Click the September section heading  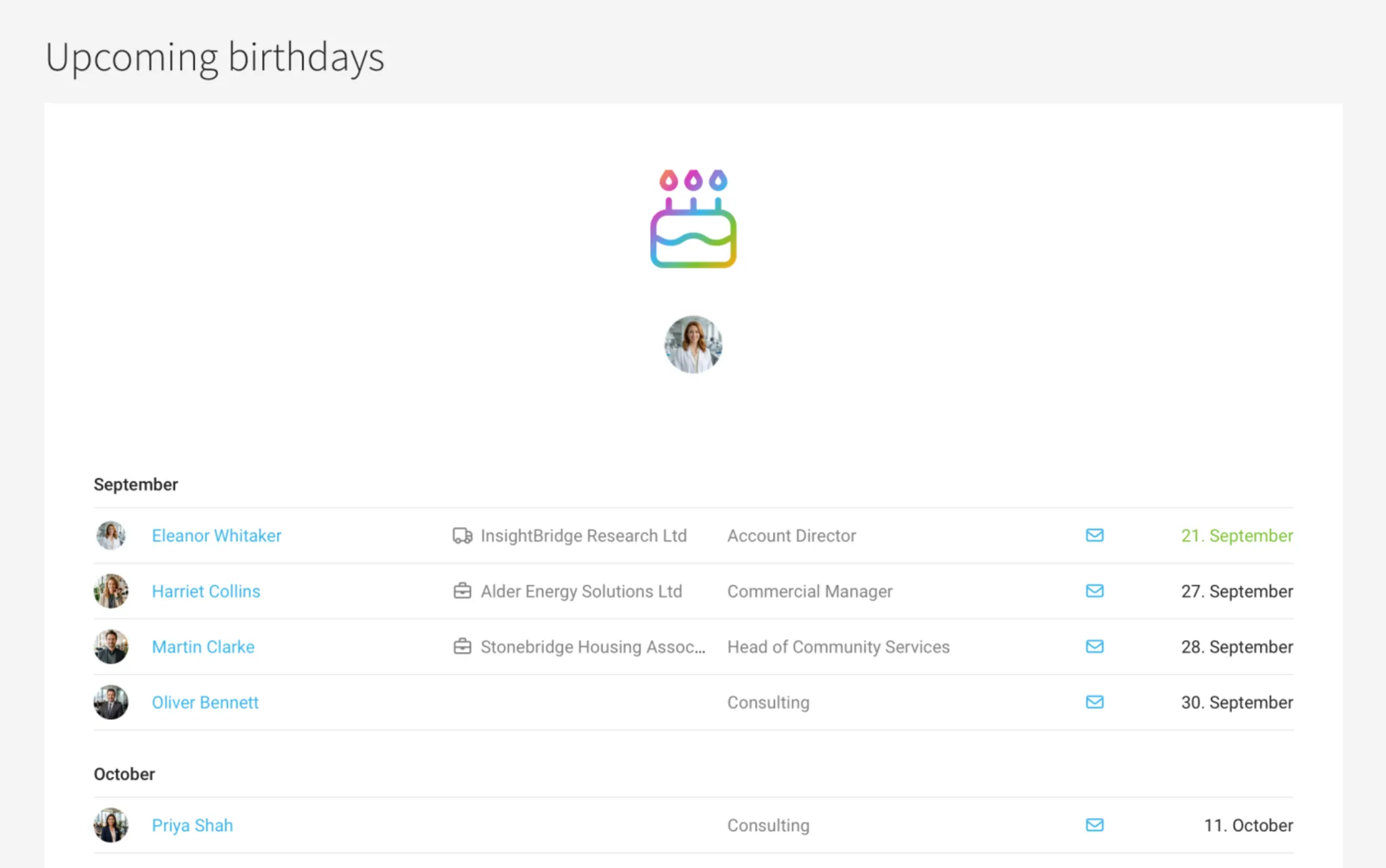[136, 484]
